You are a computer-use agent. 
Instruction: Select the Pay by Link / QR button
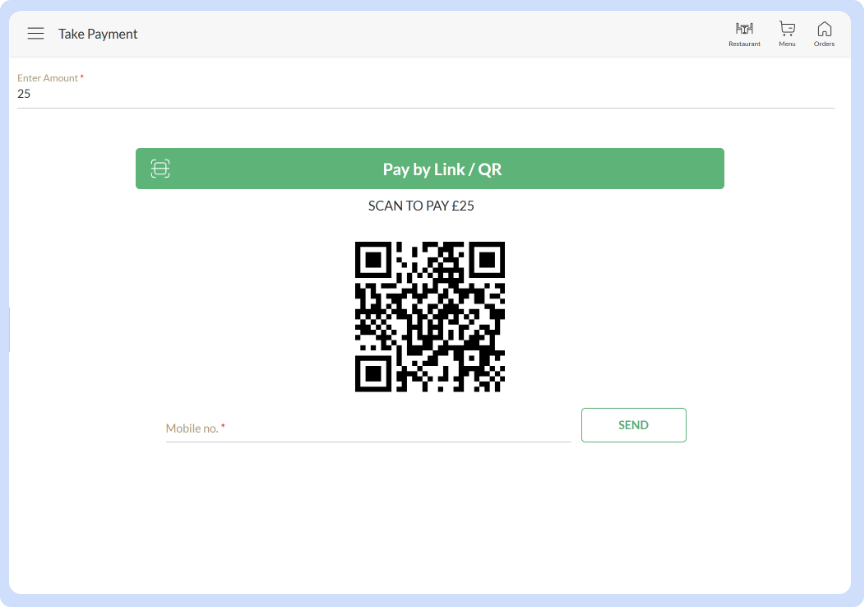coord(430,169)
